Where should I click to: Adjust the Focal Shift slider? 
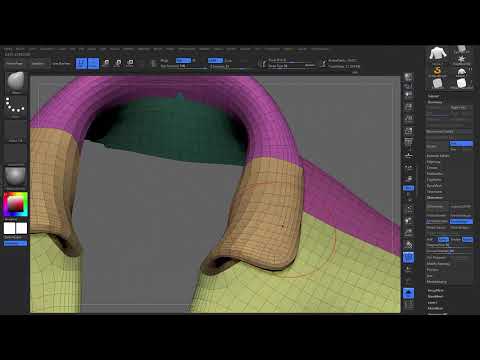pyautogui.click(x=290, y=60)
